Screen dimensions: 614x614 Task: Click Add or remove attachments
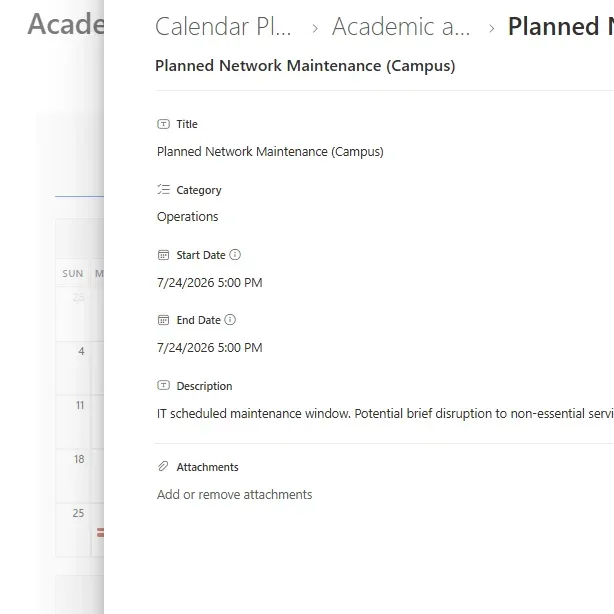pos(234,494)
